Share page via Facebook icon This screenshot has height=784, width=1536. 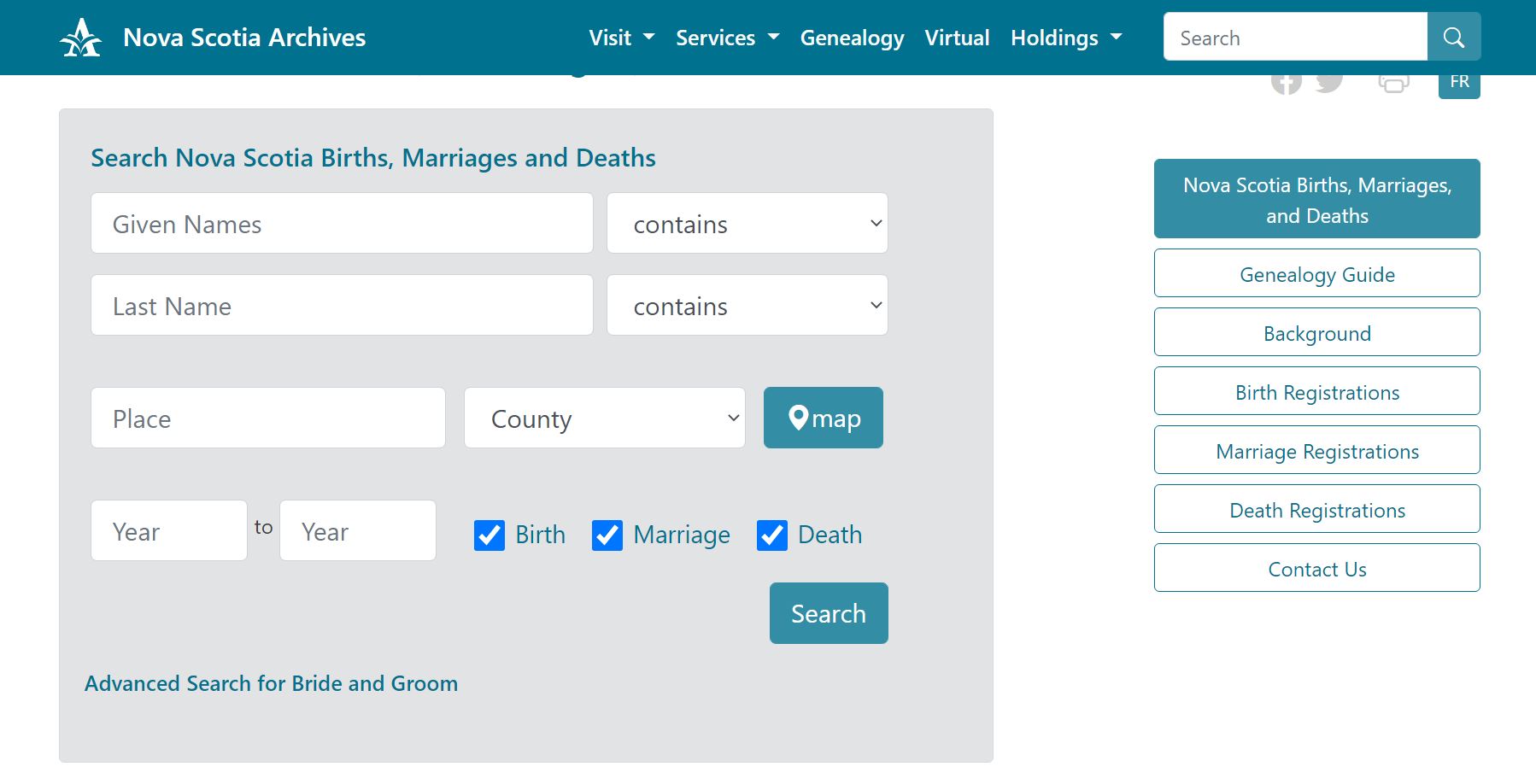pos(1286,84)
